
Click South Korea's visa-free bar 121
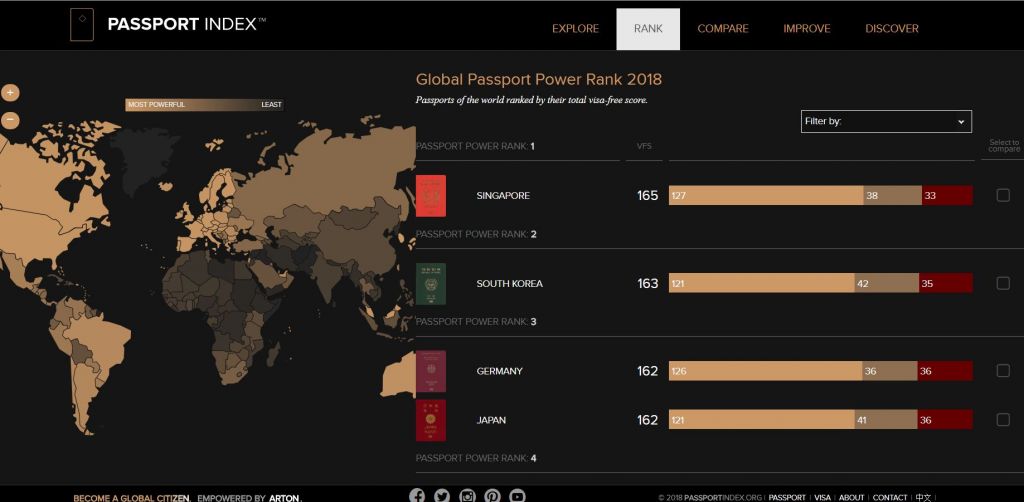pyautogui.click(x=761, y=283)
